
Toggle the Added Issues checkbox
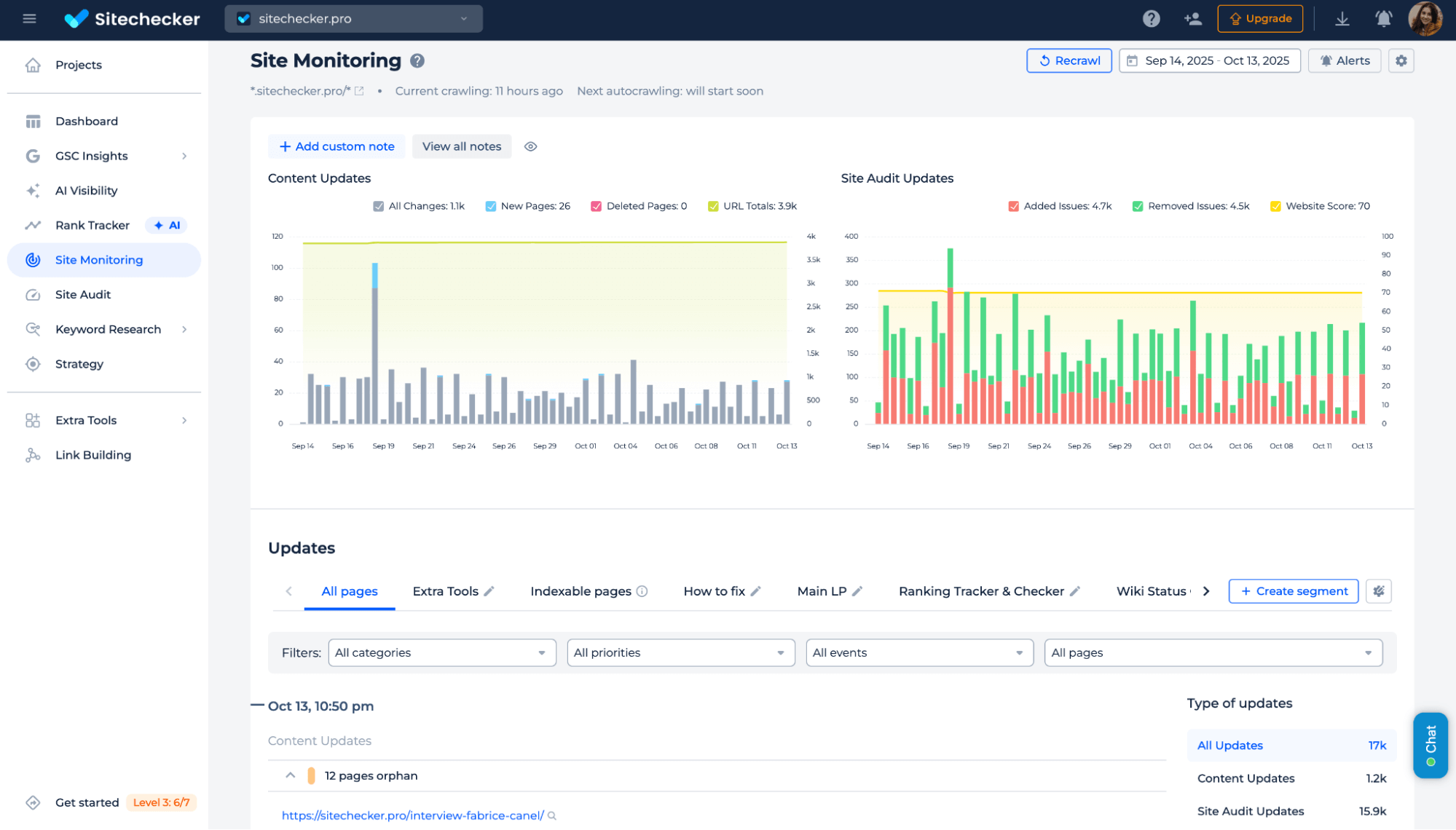1013,207
